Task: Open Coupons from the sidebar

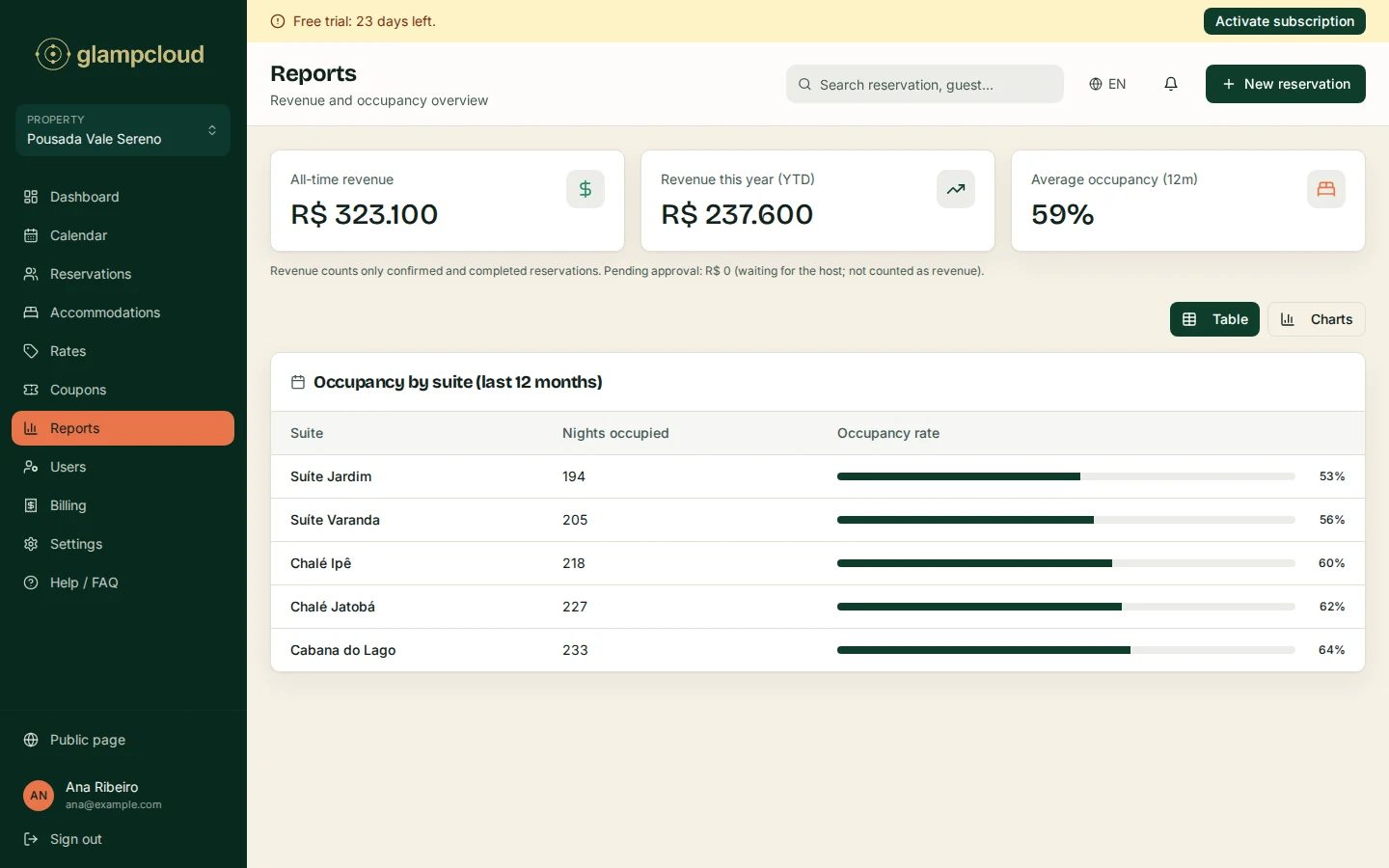Action: [x=123, y=390]
